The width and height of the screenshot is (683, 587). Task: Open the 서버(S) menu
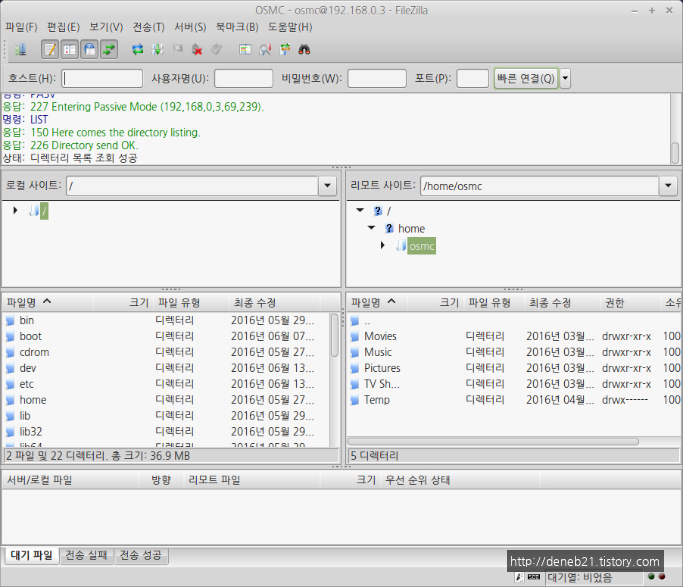click(x=189, y=27)
